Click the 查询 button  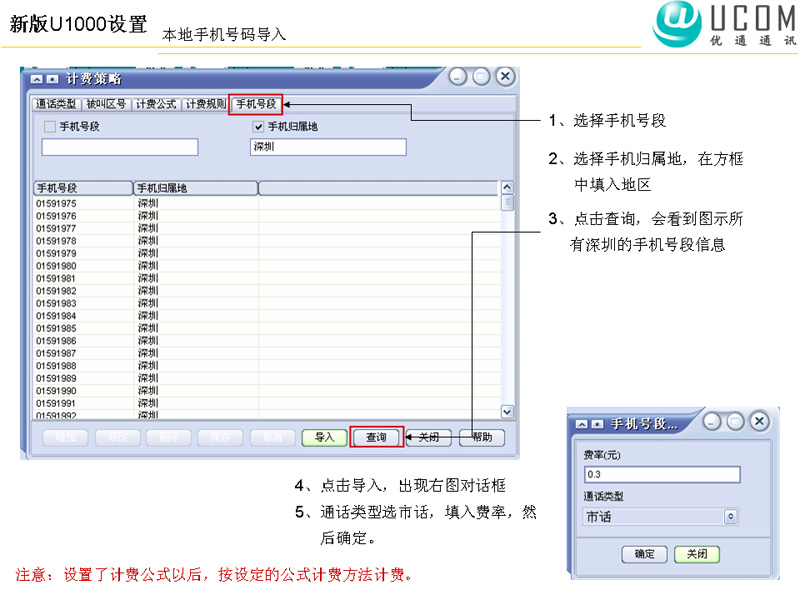[377, 438]
